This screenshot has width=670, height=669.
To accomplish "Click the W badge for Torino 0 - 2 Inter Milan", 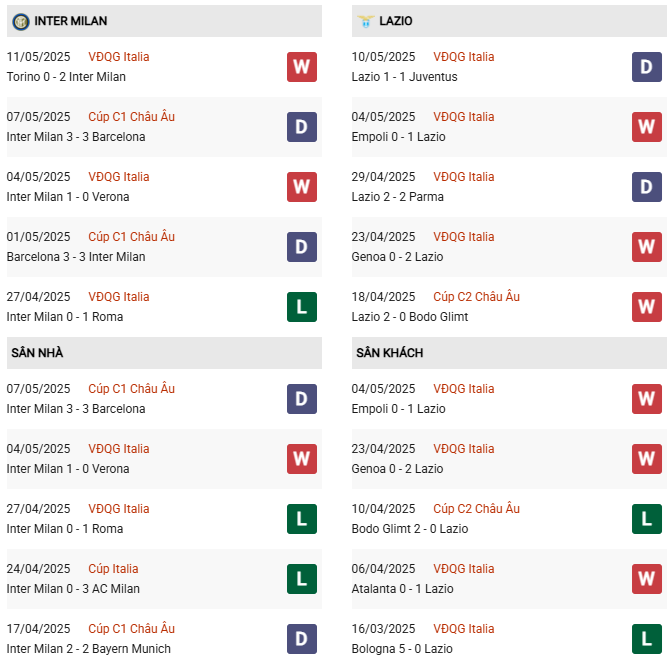I will point(301,67).
